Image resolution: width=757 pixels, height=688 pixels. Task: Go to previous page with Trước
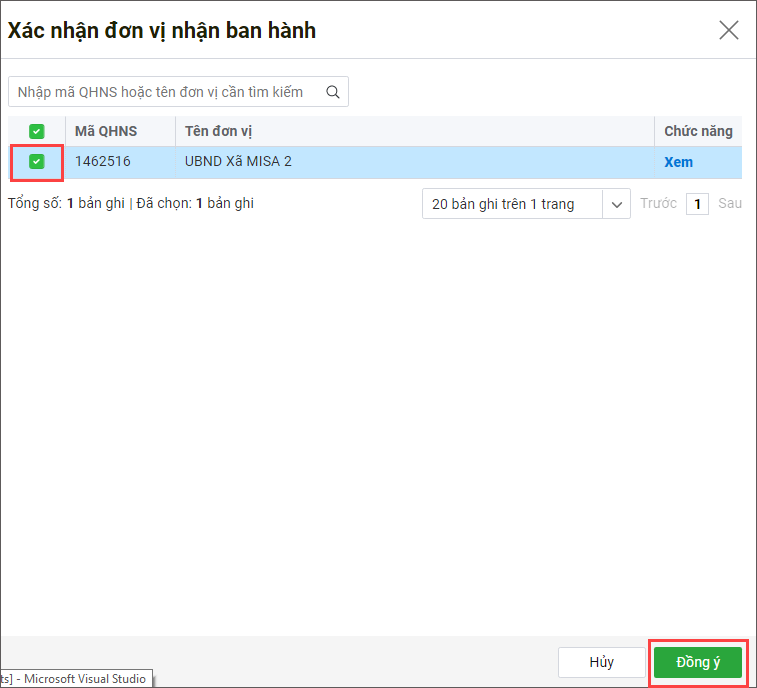point(658,204)
